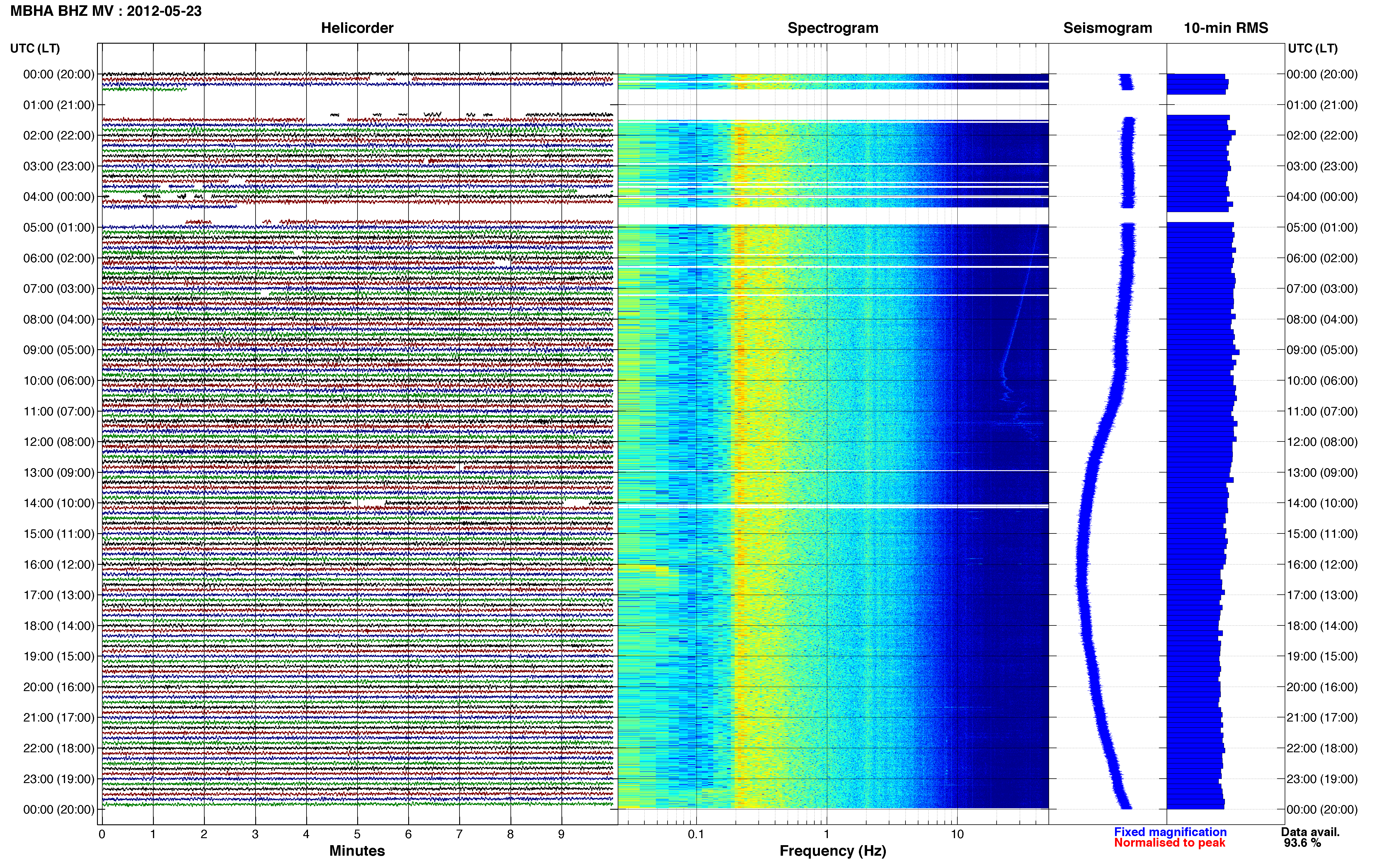The image size is (1389, 868).
Task: Click the right '19:00 (15:00)' time label
Action: click(x=1322, y=656)
